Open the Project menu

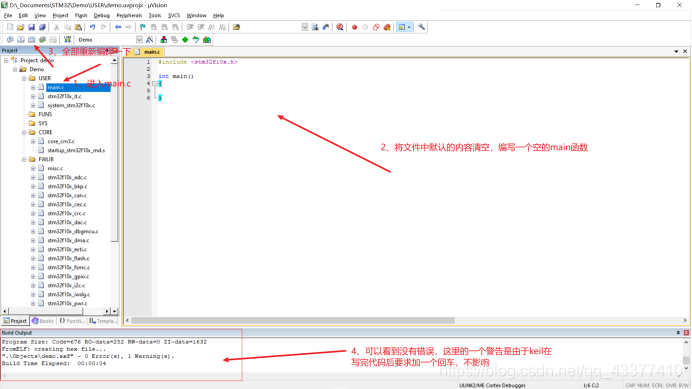pos(60,15)
